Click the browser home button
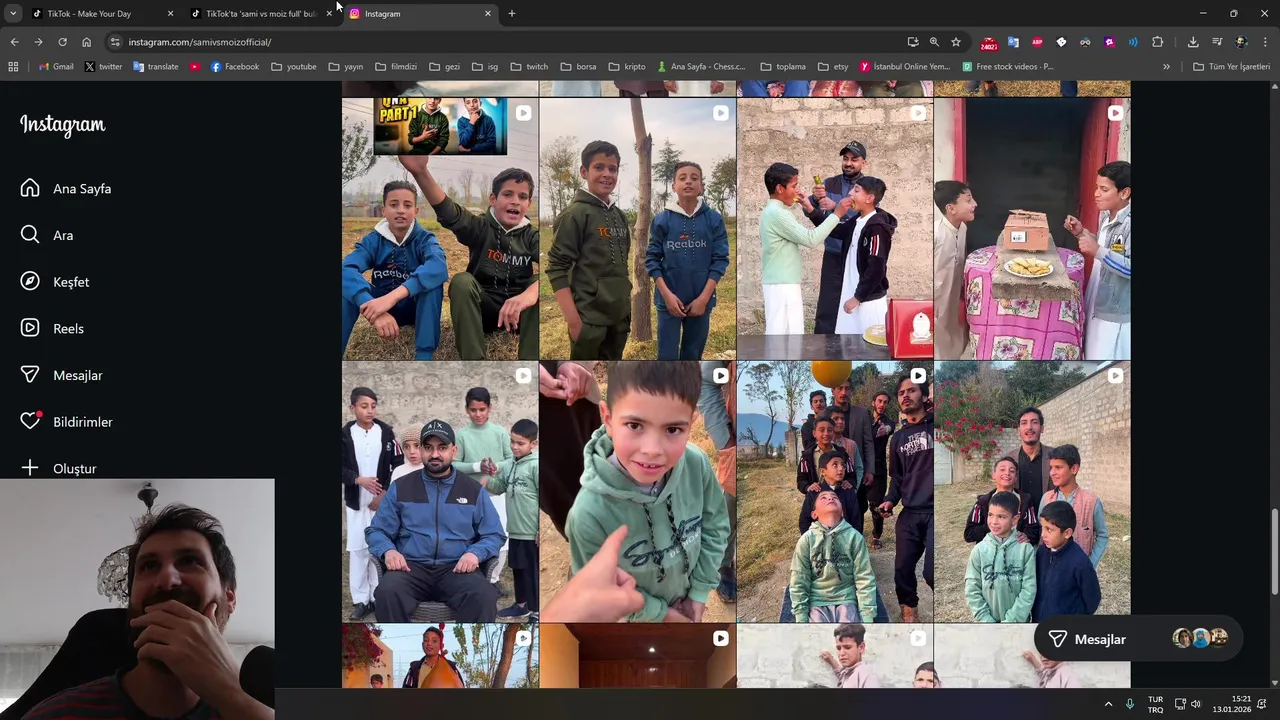The height and width of the screenshot is (720, 1280). click(x=87, y=42)
